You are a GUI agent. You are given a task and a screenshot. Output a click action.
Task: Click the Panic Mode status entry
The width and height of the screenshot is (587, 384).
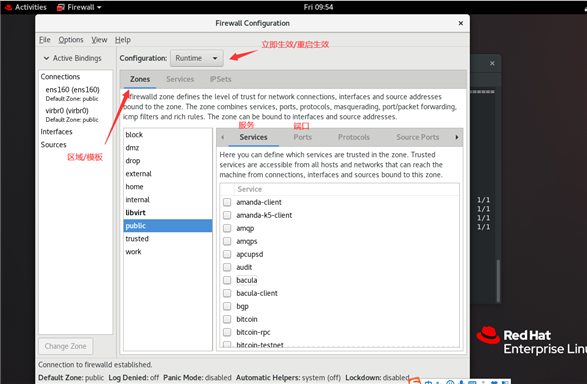[197, 378]
